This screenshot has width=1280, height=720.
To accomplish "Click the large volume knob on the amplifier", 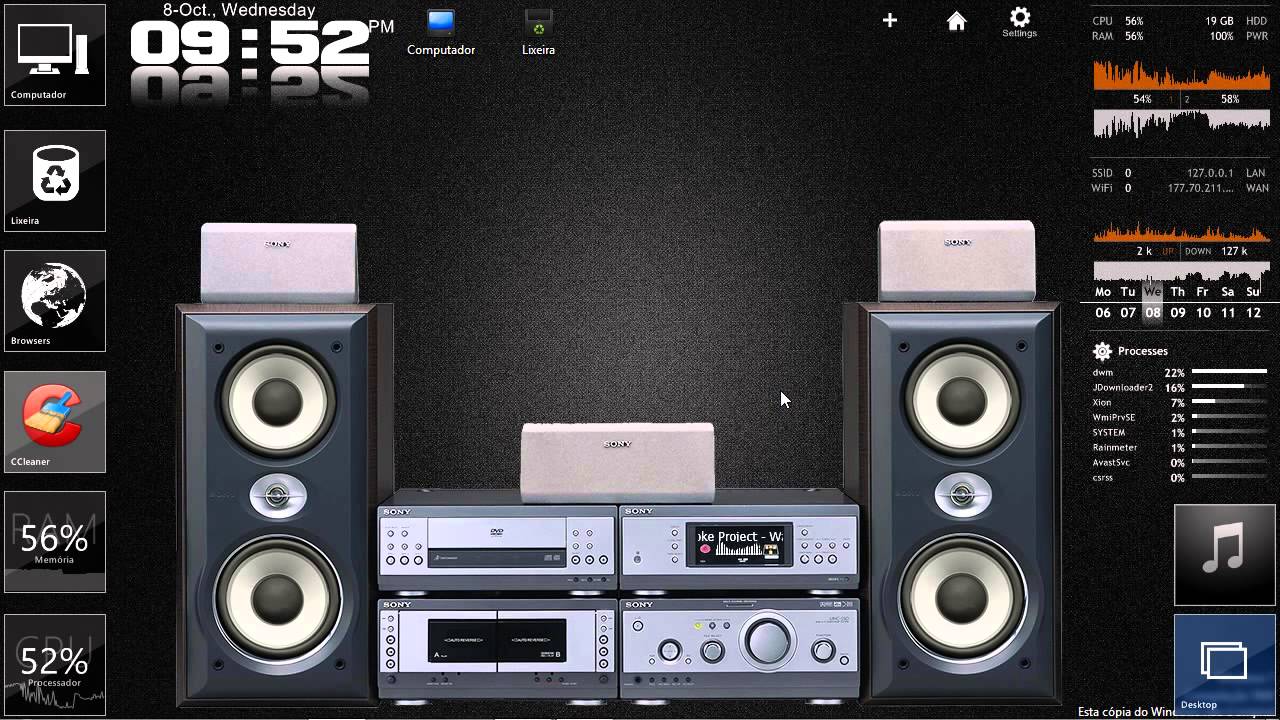I will click(x=768, y=640).
